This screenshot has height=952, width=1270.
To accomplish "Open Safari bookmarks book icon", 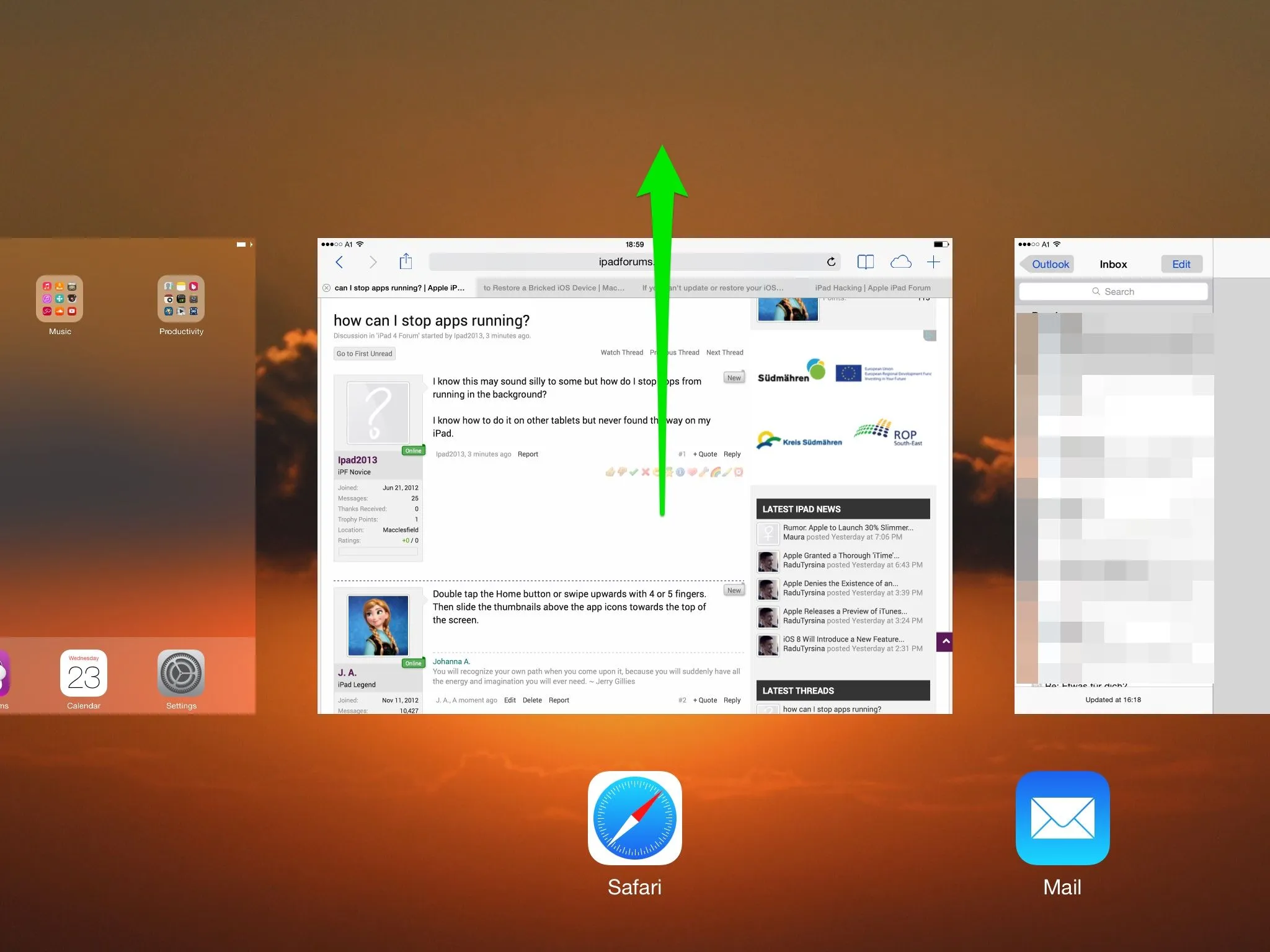I will 865,262.
